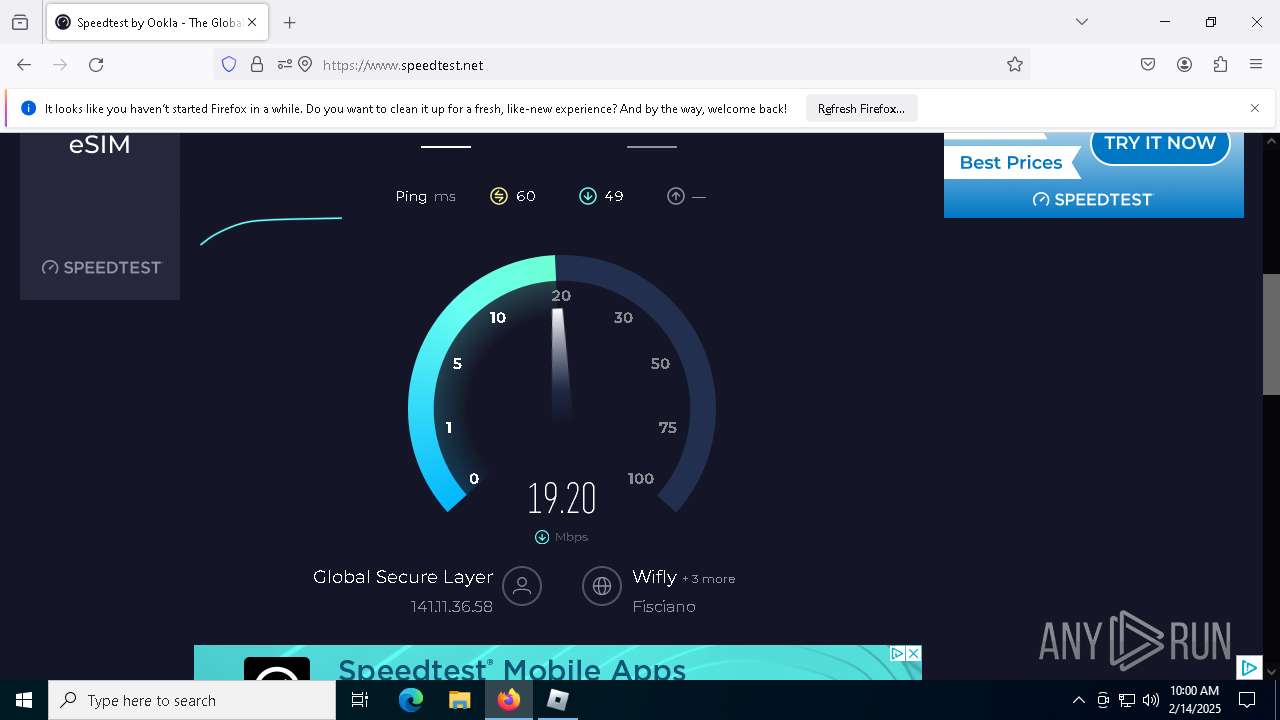Click the Type here to search box
The width and height of the screenshot is (1280, 720).
(x=192, y=700)
